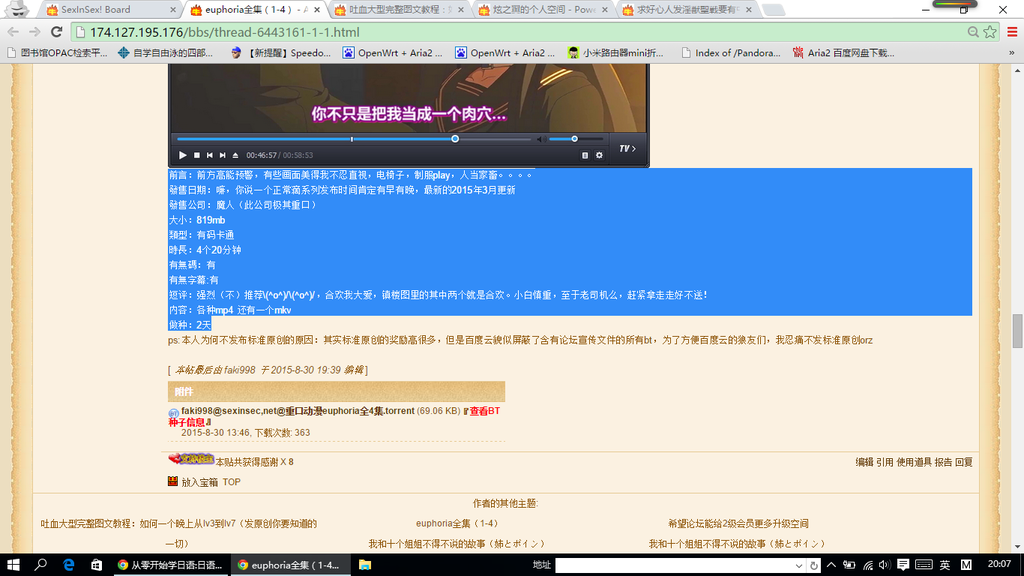Open the Wi-Fi network tray icon
The height and width of the screenshot is (576, 1024).
click(868, 565)
